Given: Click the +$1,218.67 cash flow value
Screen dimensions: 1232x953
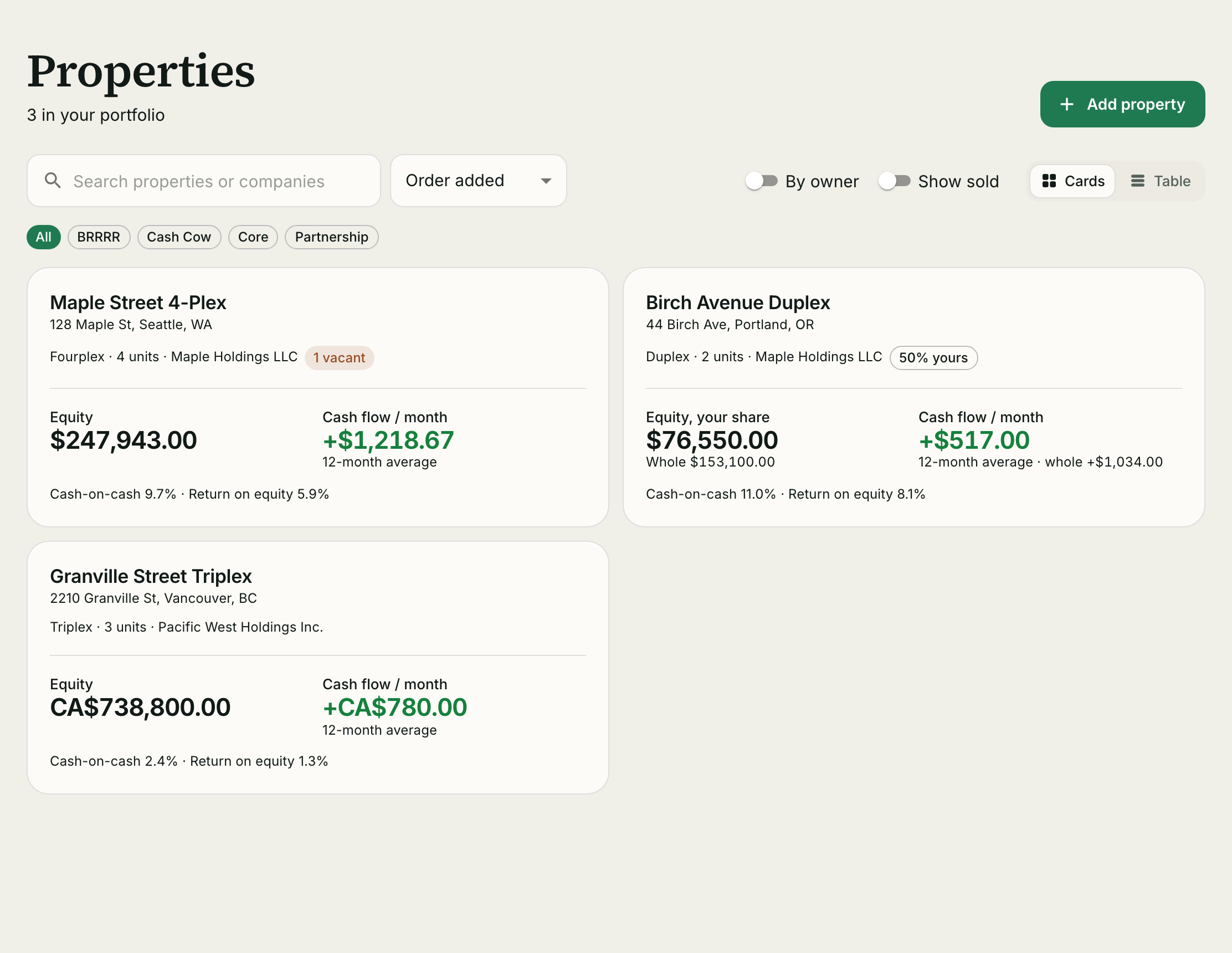Looking at the screenshot, I should [388, 440].
